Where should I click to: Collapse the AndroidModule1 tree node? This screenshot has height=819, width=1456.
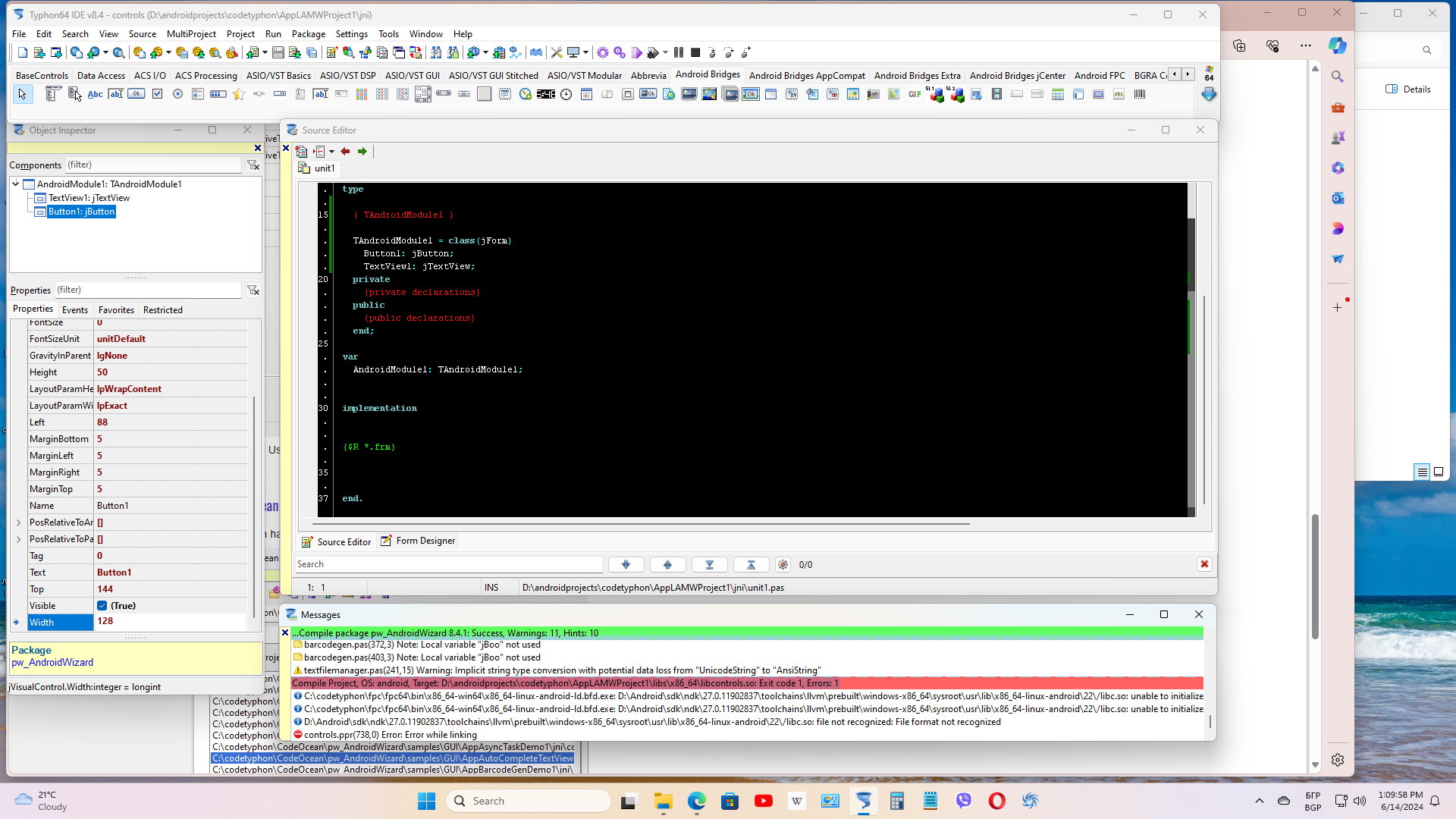(x=15, y=184)
